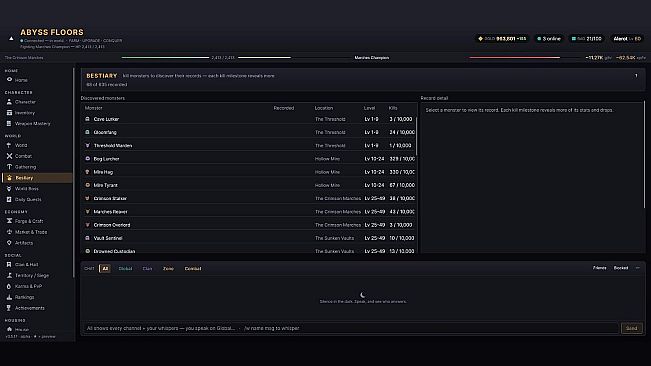The height and width of the screenshot is (366, 651).
Task: Select the Marches Reaver row
Action: [249, 212]
